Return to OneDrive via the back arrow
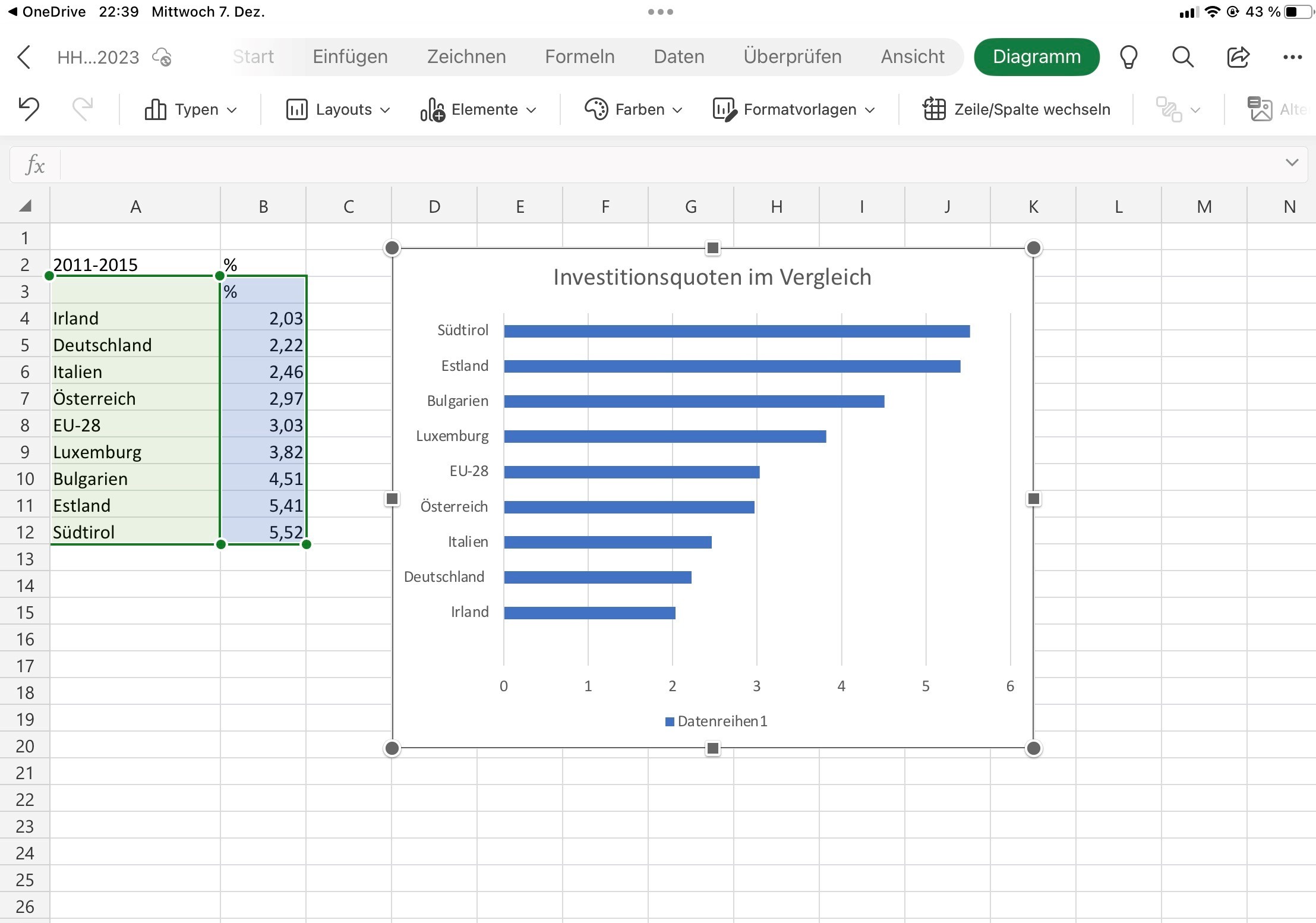The image size is (1316, 923). 46,12
